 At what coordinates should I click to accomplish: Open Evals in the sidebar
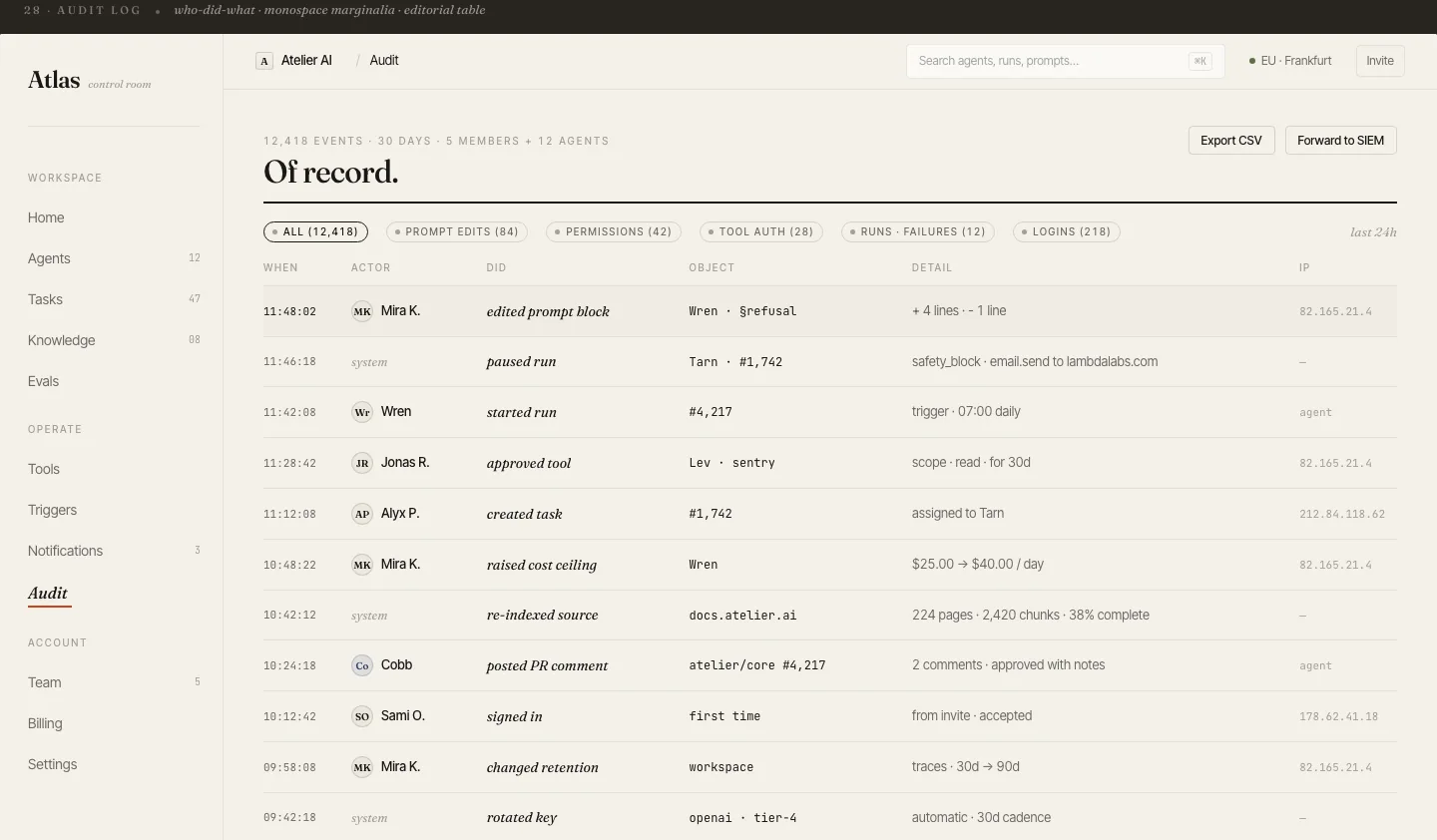114,381
